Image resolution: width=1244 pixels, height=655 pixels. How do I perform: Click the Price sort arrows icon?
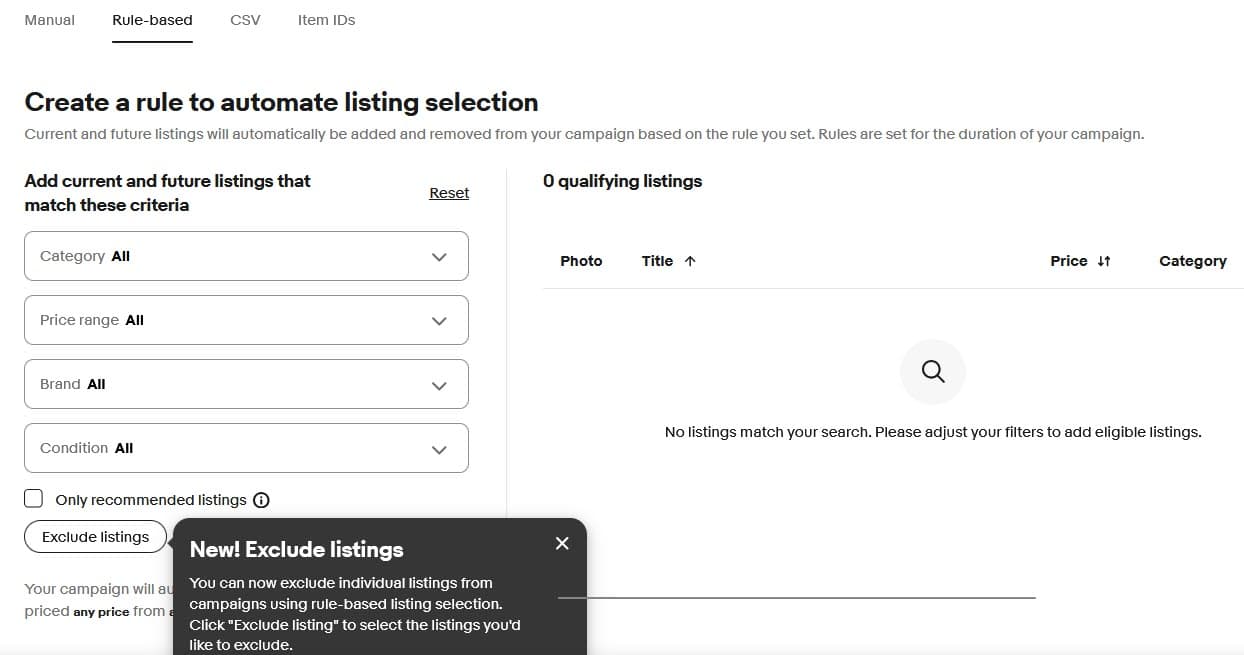click(x=1104, y=261)
